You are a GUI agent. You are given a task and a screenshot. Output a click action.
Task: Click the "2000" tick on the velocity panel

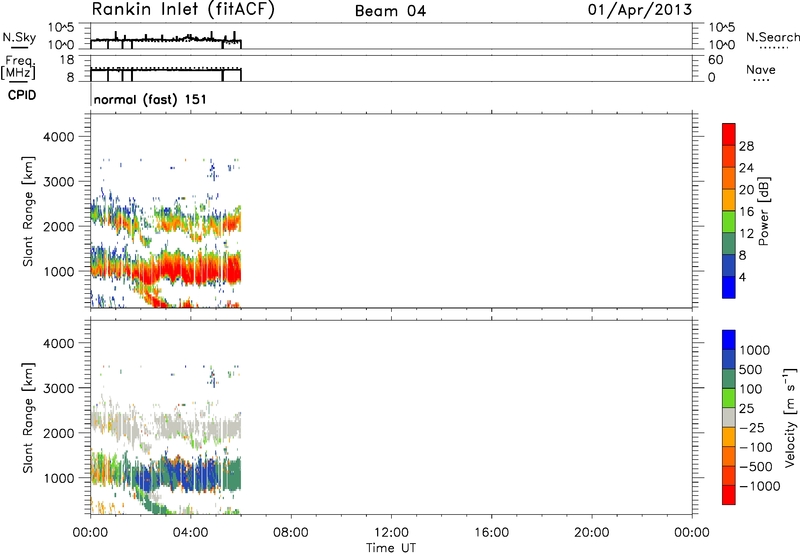[58, 433]
